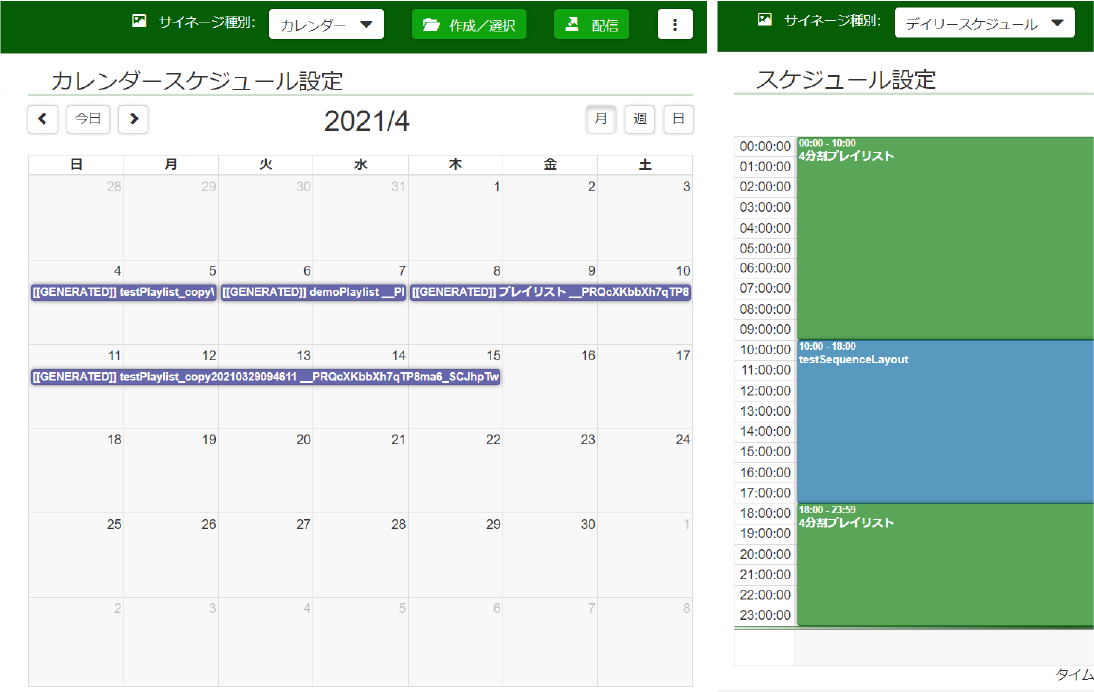Click the previous month arrow button
The width and height of the screenshot is (1094, 692).
click(x=42, y=119)
